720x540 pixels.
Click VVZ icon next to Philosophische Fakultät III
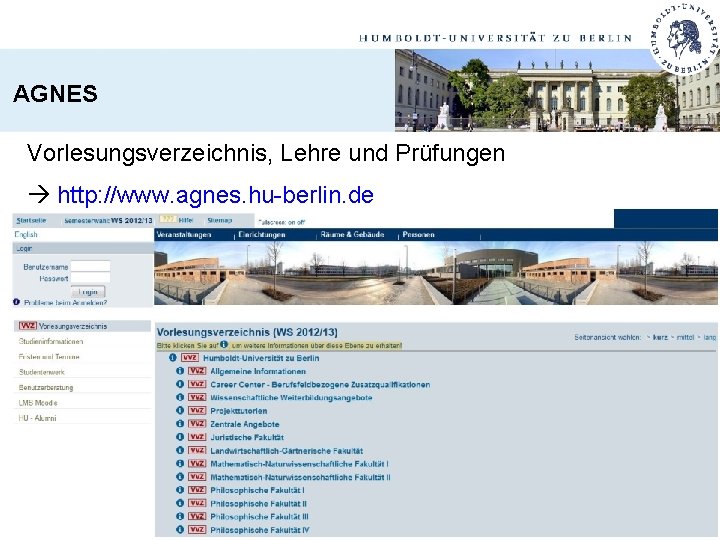click(197, 517)
